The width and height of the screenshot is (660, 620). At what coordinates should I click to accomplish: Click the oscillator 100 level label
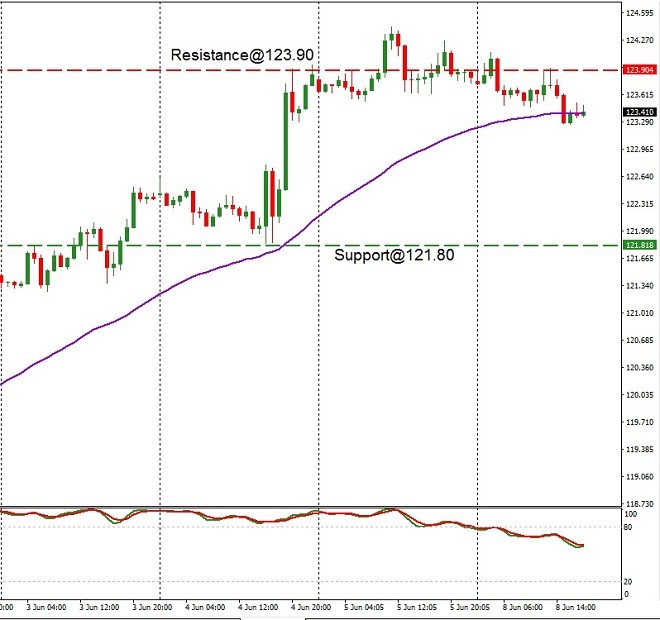coord(631,514)
